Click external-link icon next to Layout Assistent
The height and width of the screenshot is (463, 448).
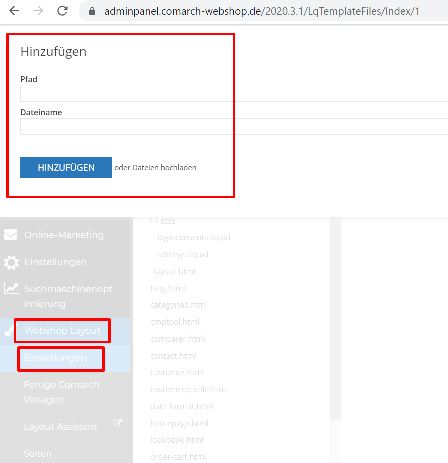(117, 423)
